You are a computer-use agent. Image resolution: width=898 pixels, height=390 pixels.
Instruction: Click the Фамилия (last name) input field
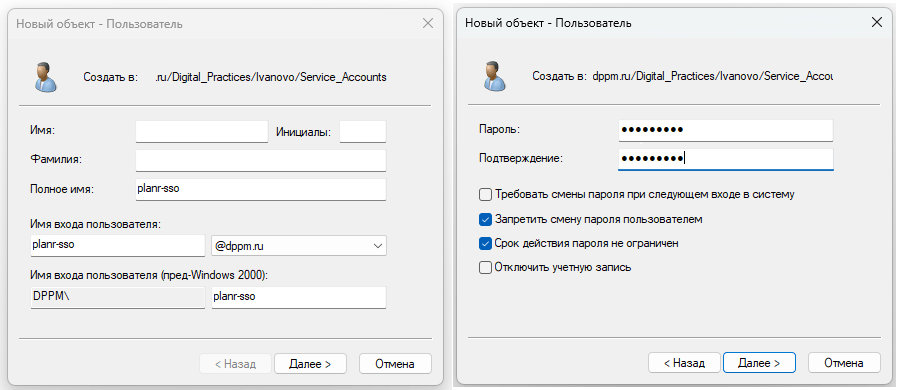click(x=261, y=160)
